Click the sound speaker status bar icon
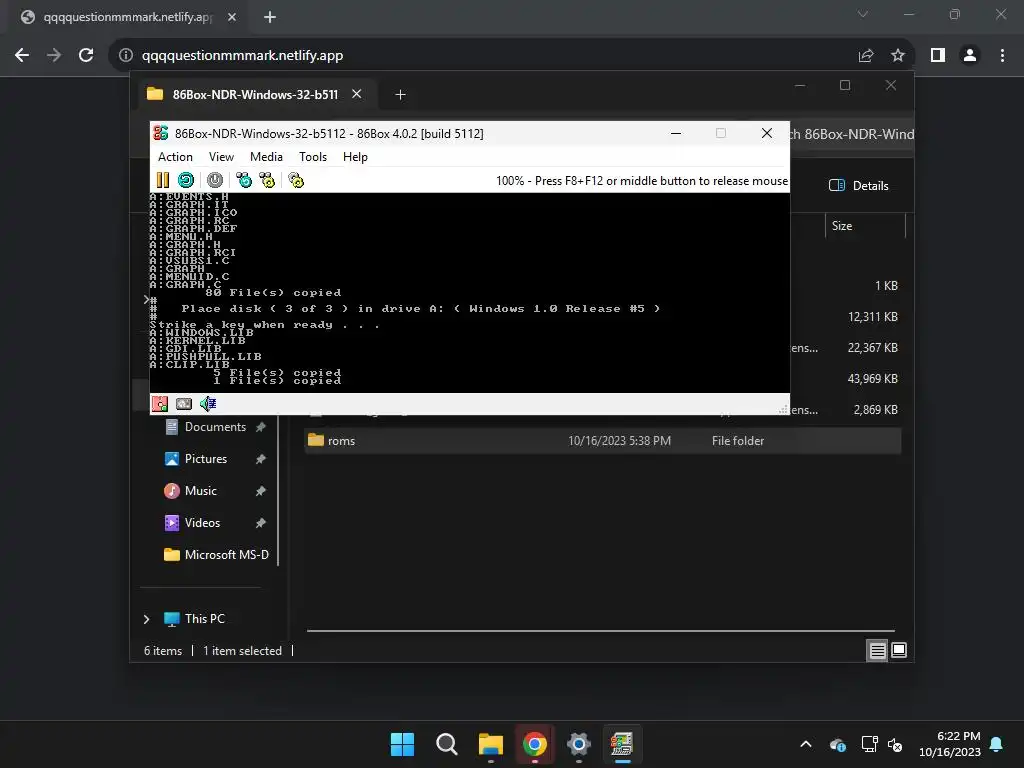 tap(208, 404)
